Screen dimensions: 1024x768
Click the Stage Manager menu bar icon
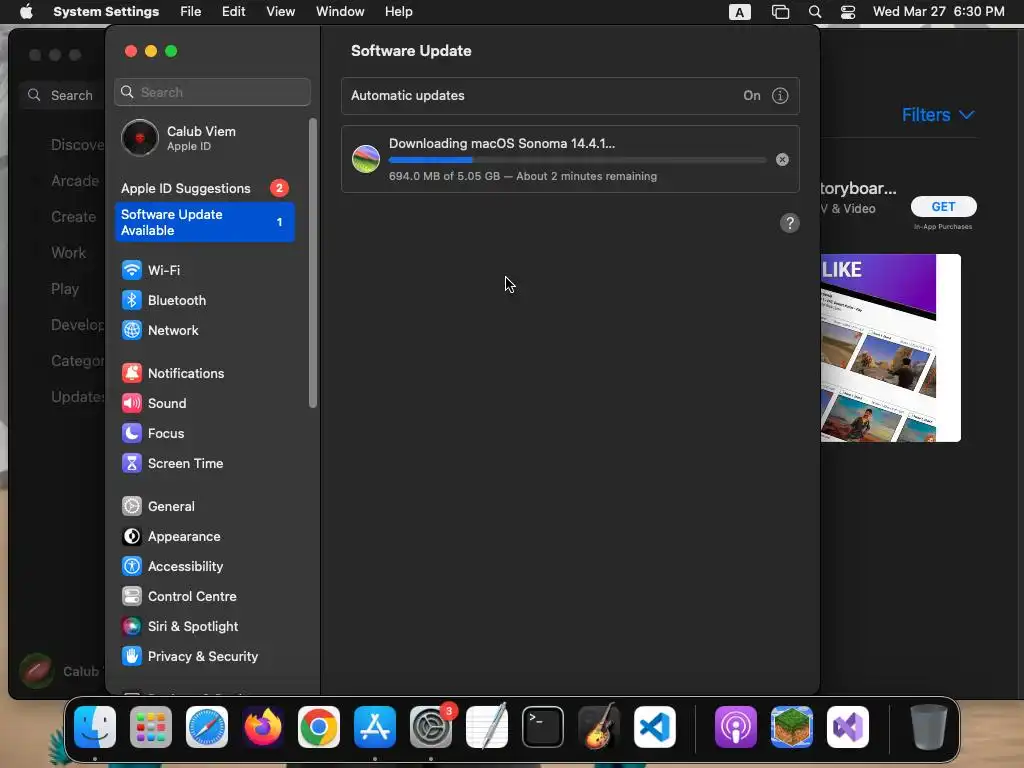(x=780, y=12)
